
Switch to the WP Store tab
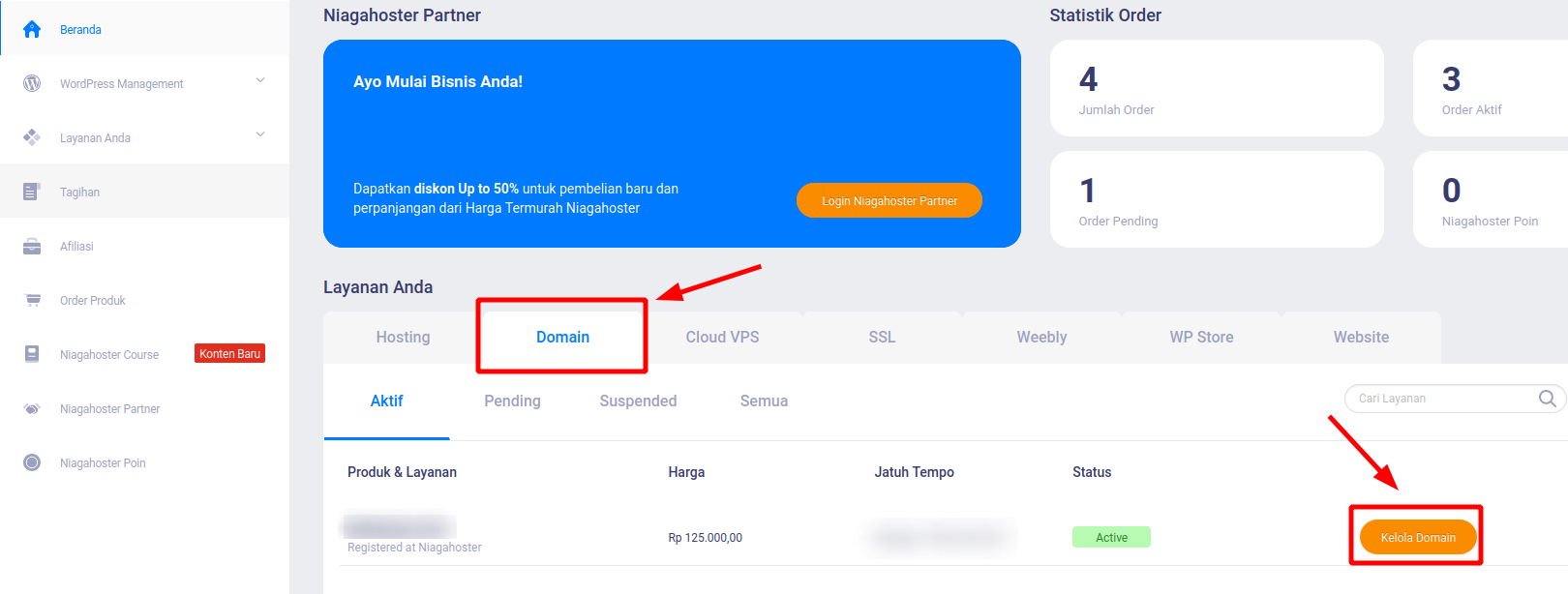1201,337
